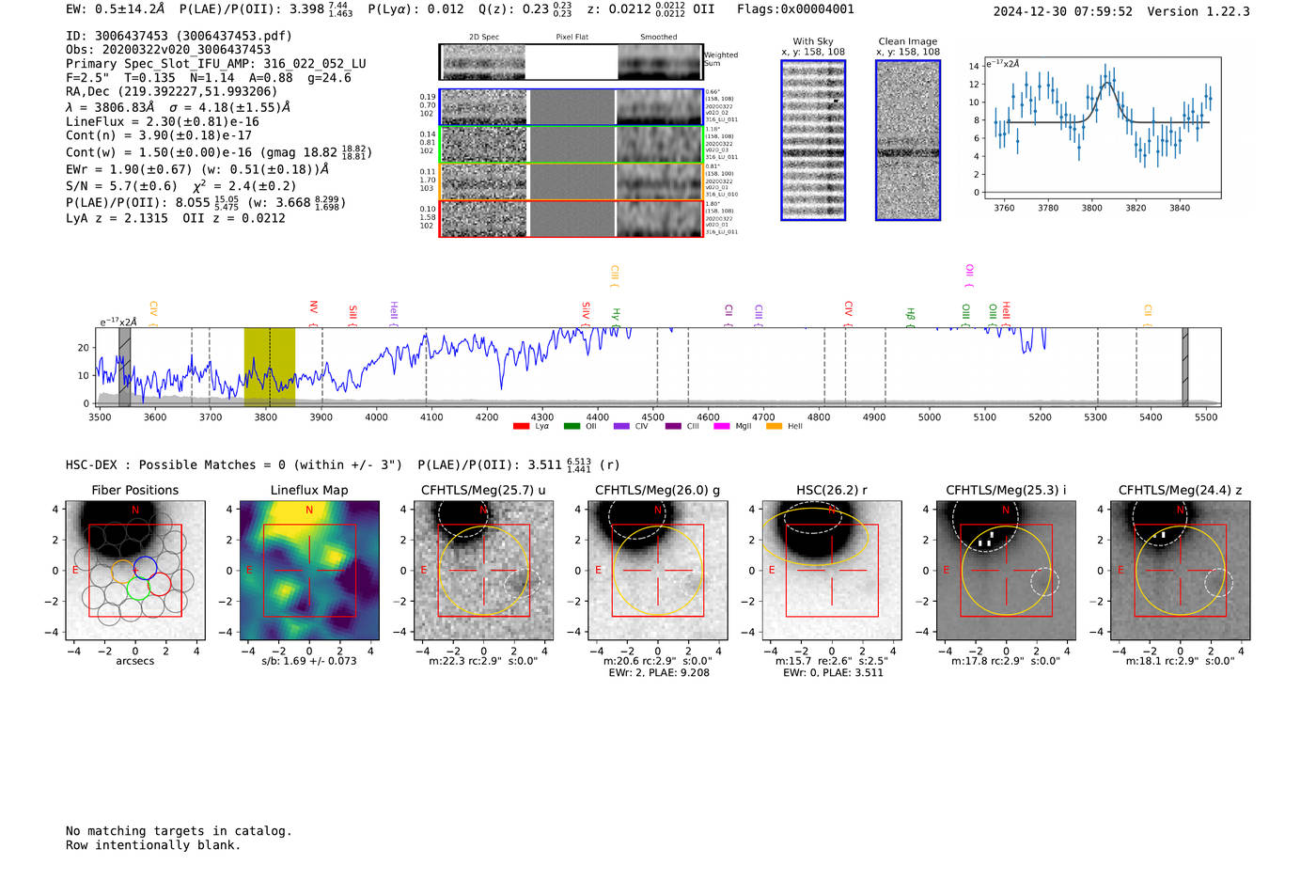Select the CFHTLS/Meg(26.0) g cutout
Screen dimensions: 1316x896
[658, 571]
